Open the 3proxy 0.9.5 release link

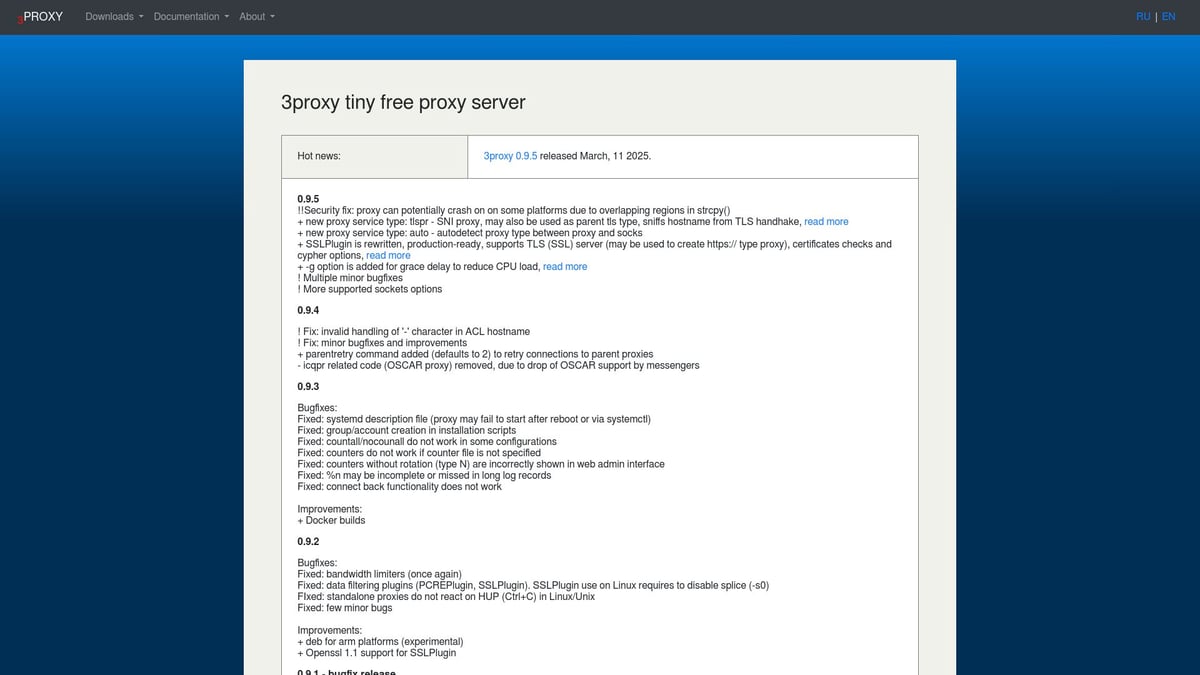pyautogui.click(x=510, y=156)
